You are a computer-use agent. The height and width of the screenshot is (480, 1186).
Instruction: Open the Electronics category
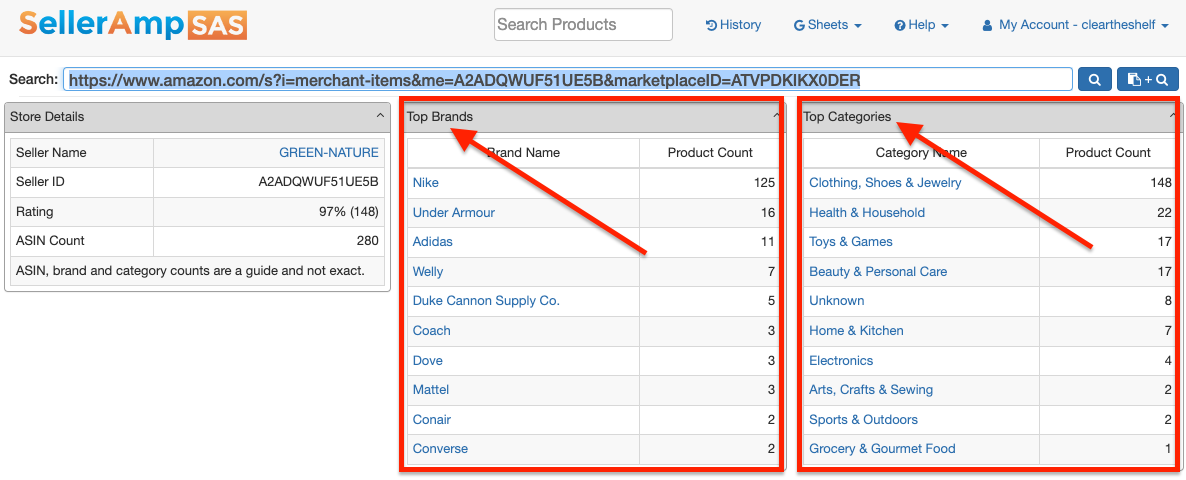[841, 361]
